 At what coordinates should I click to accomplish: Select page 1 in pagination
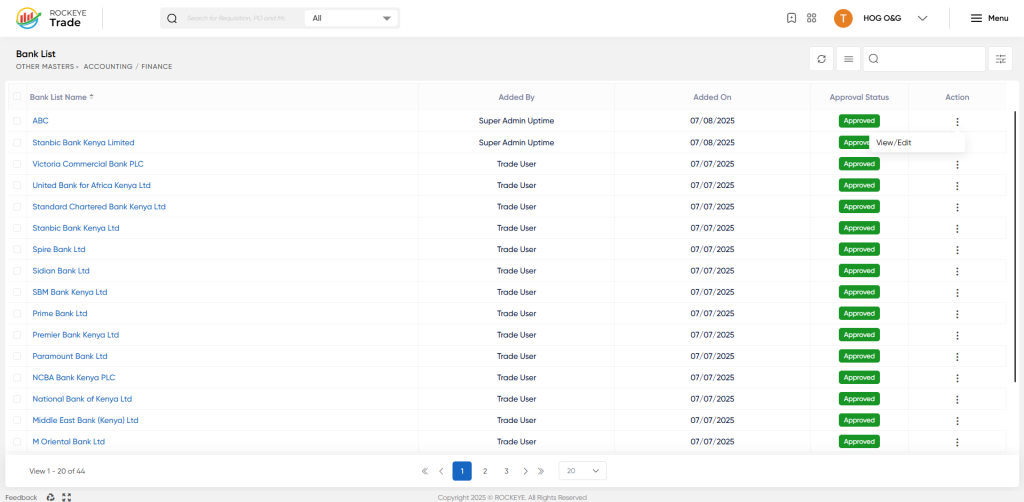coord(462,471)
